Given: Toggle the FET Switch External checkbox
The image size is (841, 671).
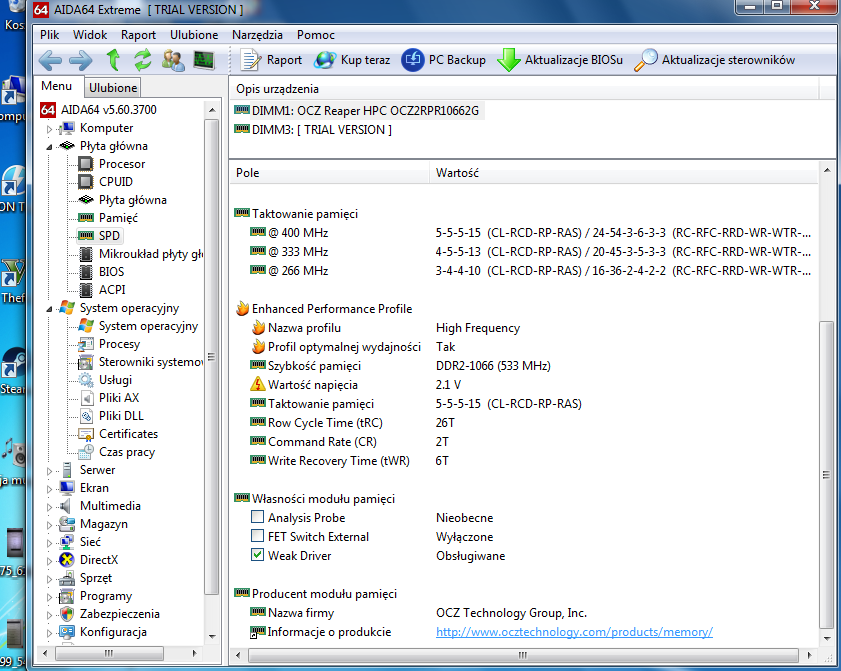Looking at the screenshot, I should coord(257,536).
